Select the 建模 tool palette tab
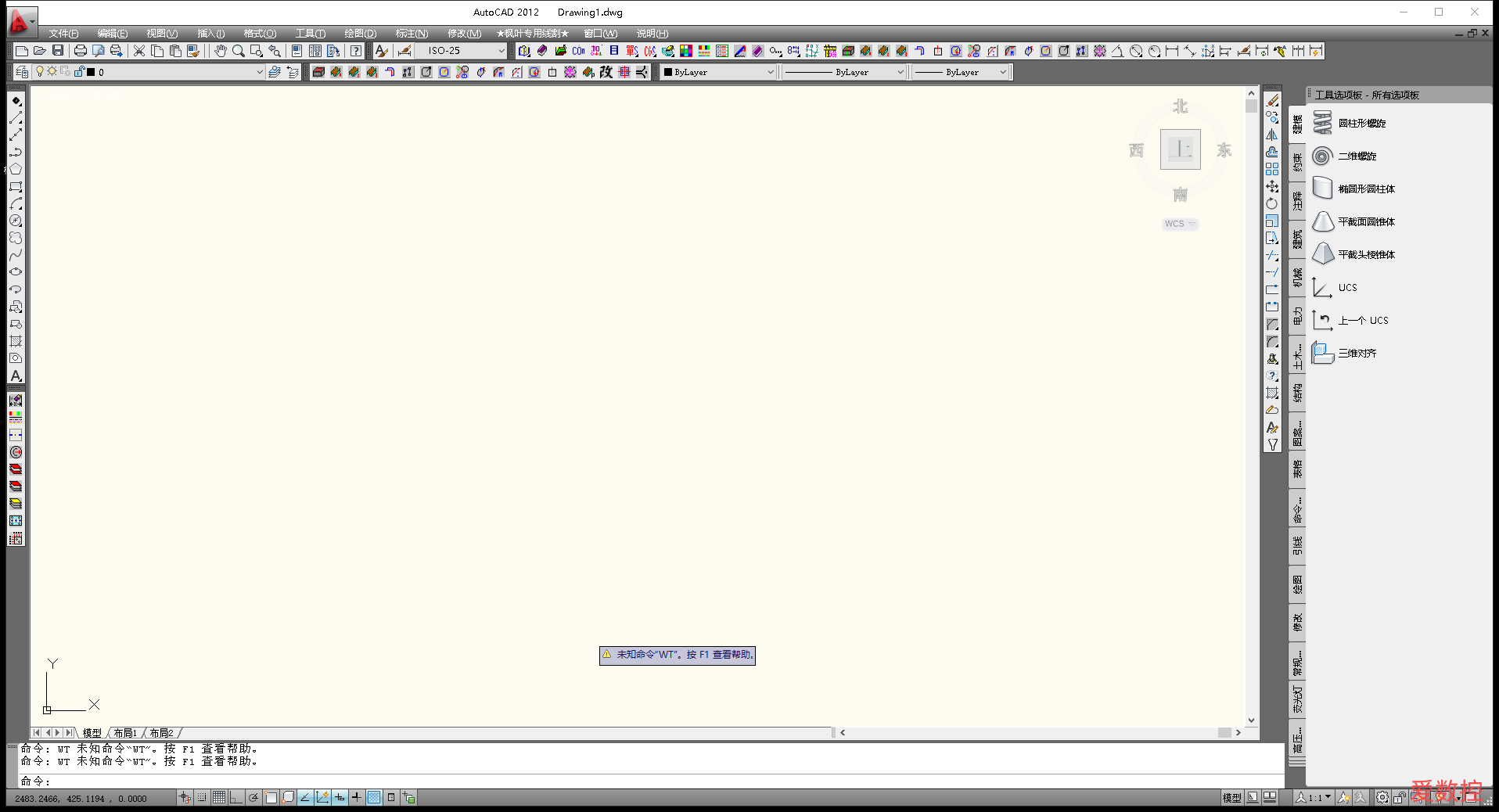Image resolution: width=1499 pixels, height=812 pixels. [1297, 125]
